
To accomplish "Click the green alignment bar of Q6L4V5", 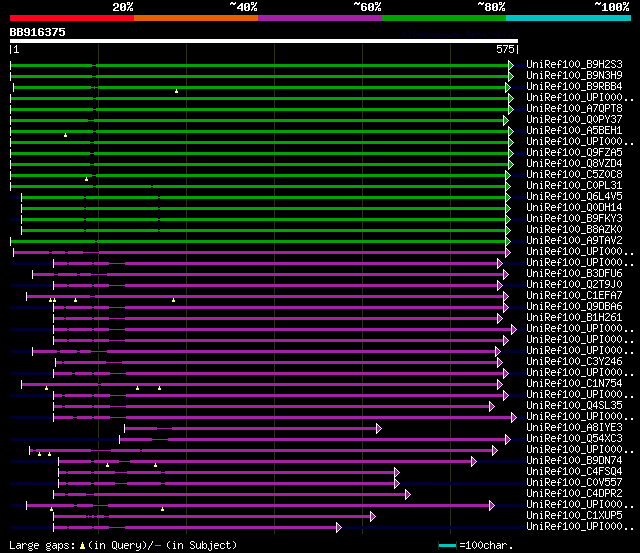I will [264, 198].
